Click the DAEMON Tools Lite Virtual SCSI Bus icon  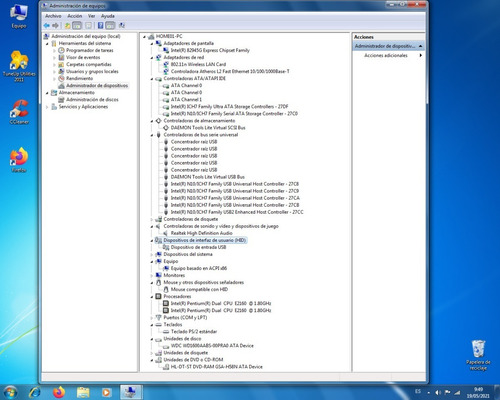pos(166,128)
